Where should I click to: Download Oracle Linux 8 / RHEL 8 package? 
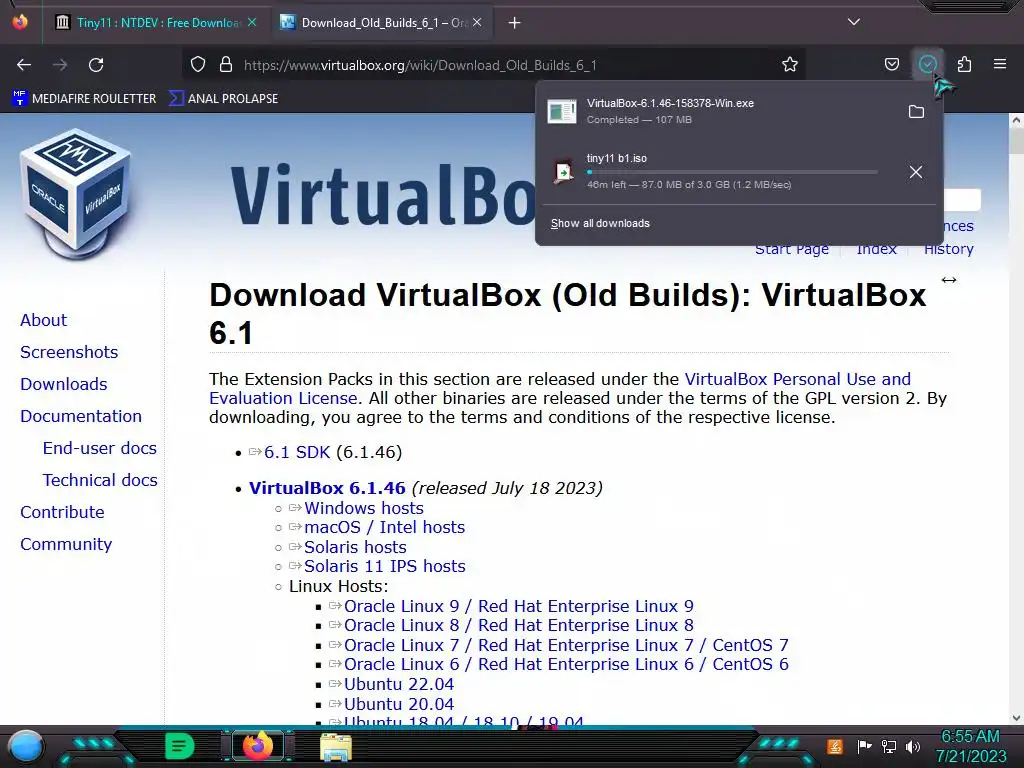(519, 626)
